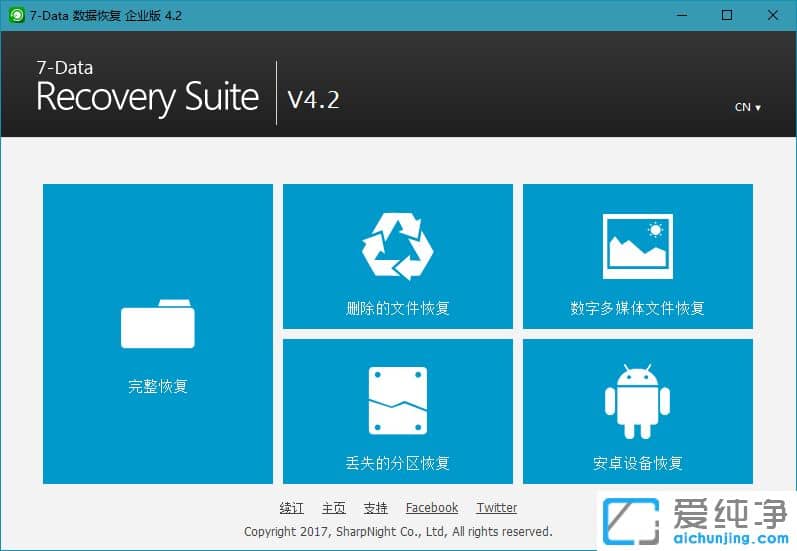The height and width of the screenshot is (551, 797).
Task: Open the 续订 renewal link
Action: click(x=291, y=508)
